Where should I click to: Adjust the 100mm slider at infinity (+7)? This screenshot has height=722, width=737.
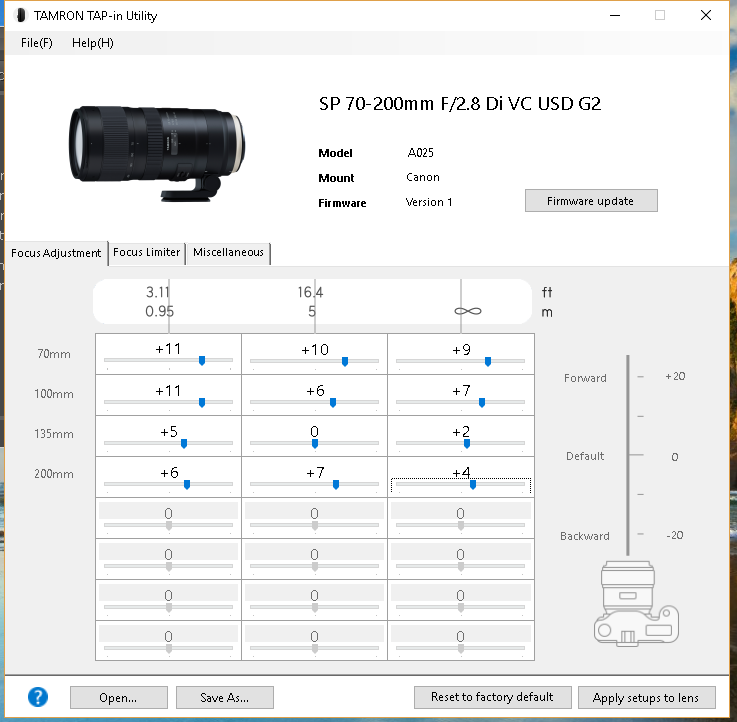481,402
